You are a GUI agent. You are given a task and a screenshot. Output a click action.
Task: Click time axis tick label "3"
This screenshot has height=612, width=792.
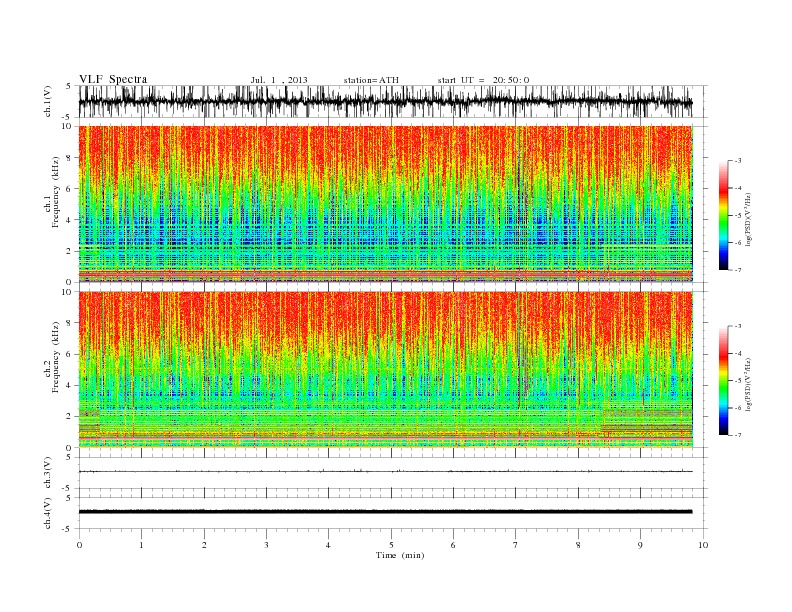(267, 545)
